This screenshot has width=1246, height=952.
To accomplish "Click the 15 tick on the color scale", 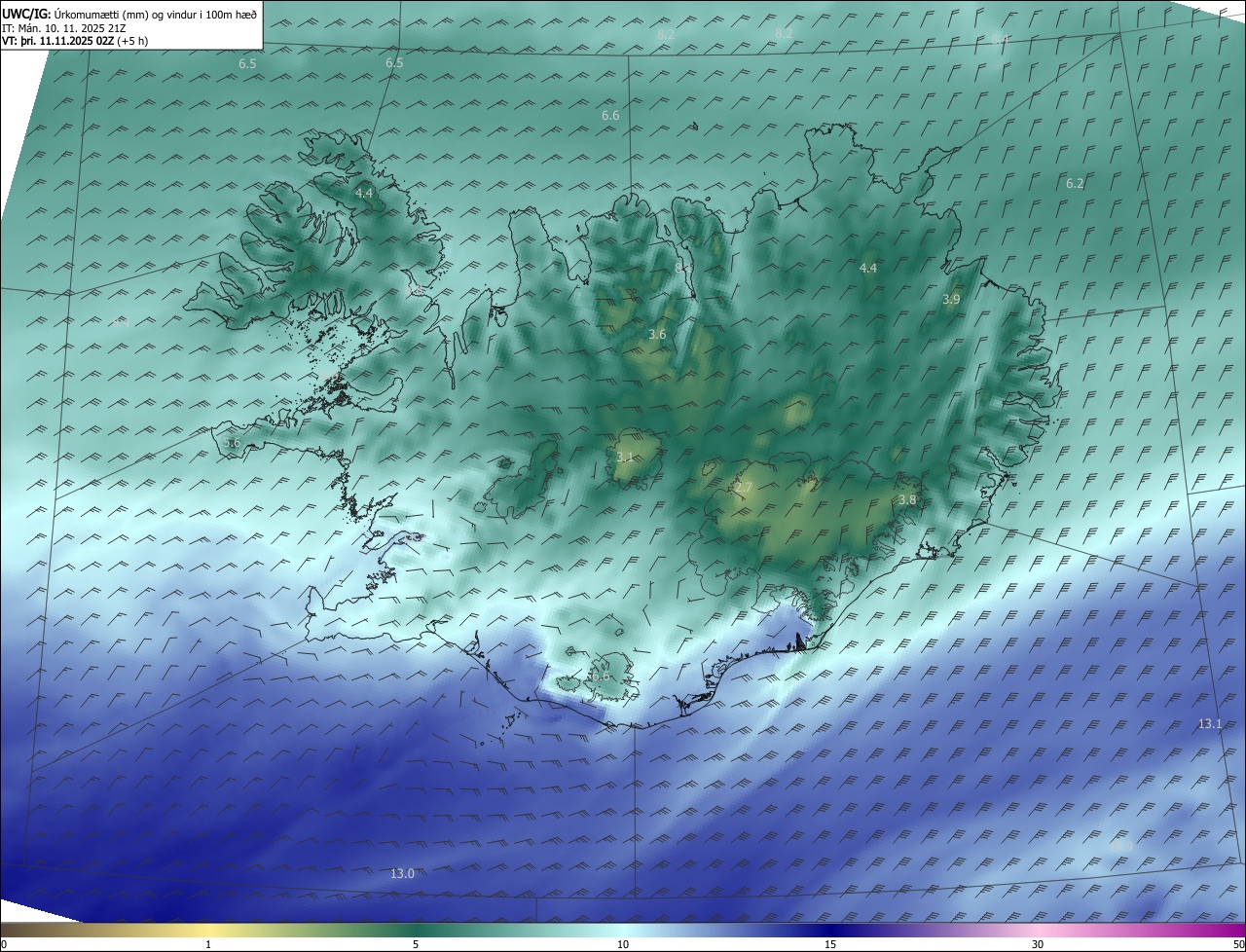I will tap(830, 945).
